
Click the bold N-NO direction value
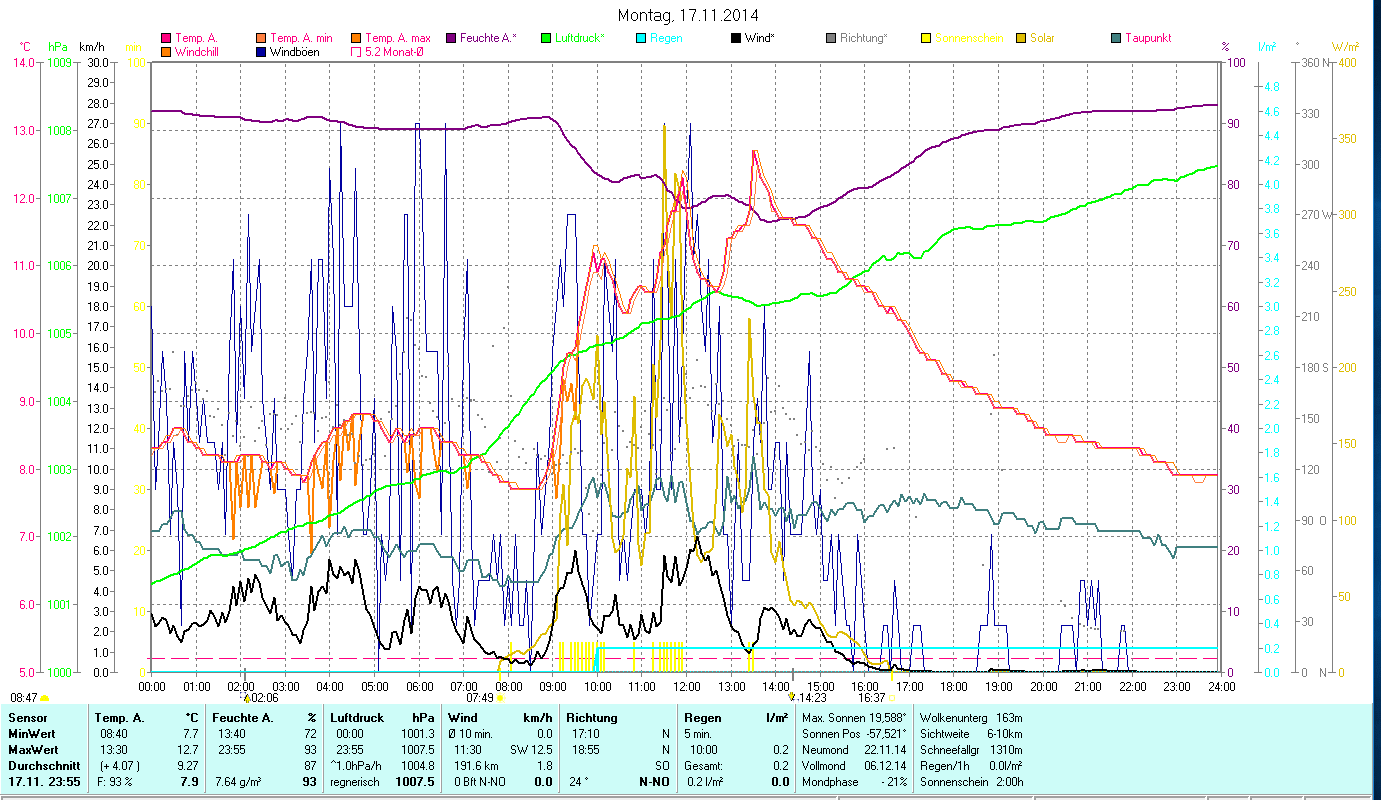[654, 781]
